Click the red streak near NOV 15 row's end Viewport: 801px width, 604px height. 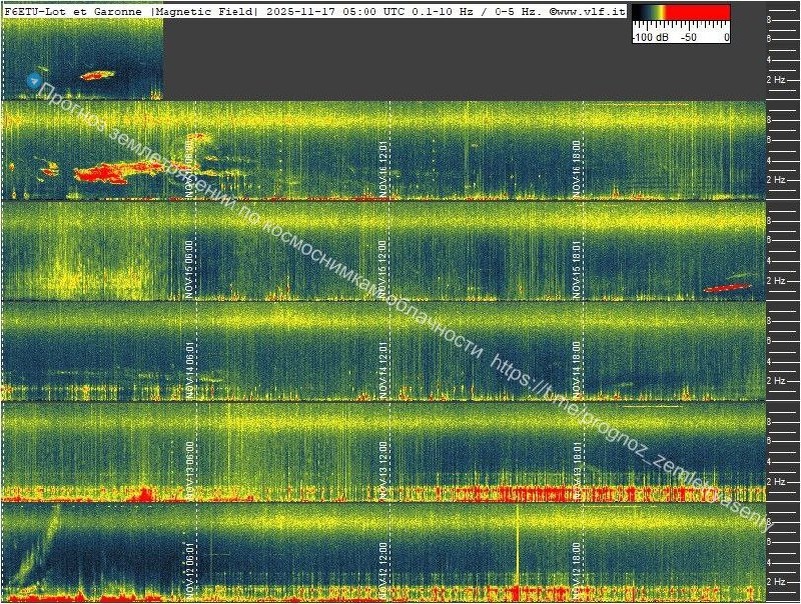tap(727, 288)
